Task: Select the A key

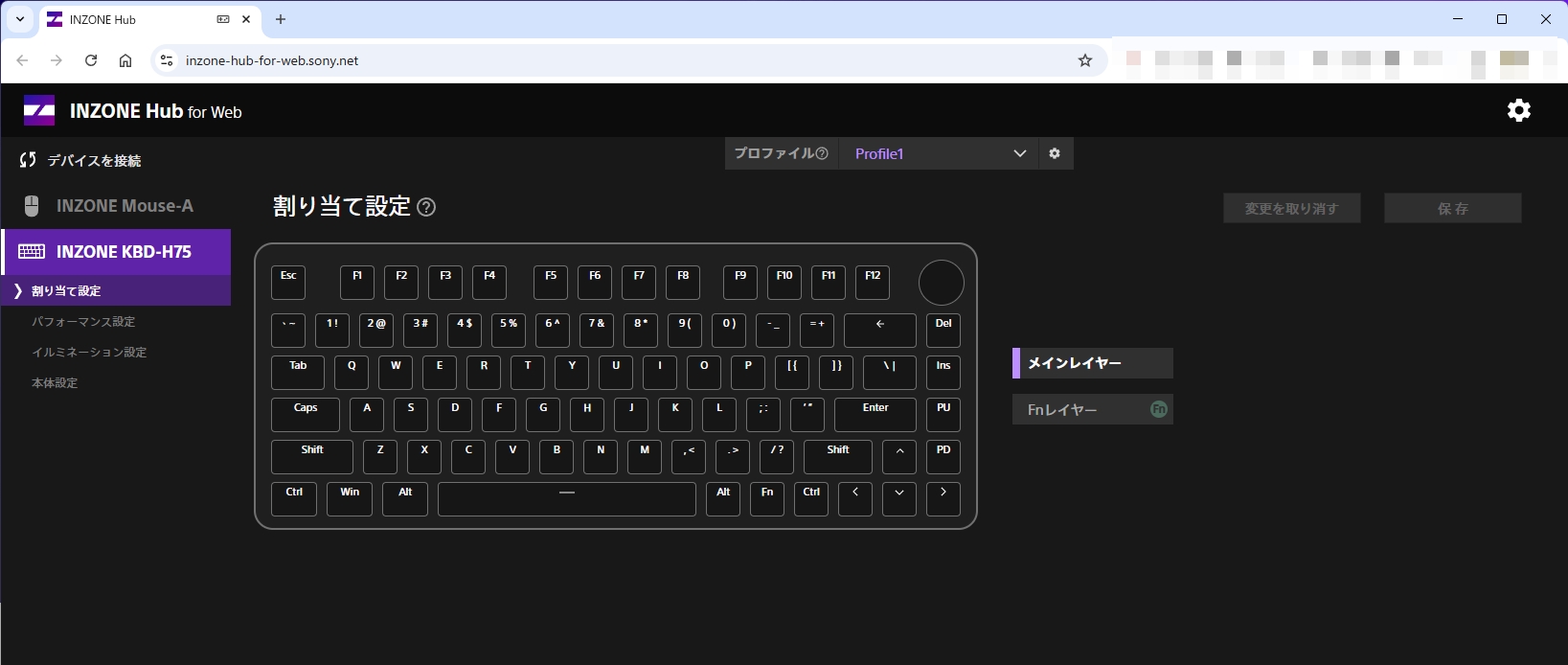Action: click(367, 415)
